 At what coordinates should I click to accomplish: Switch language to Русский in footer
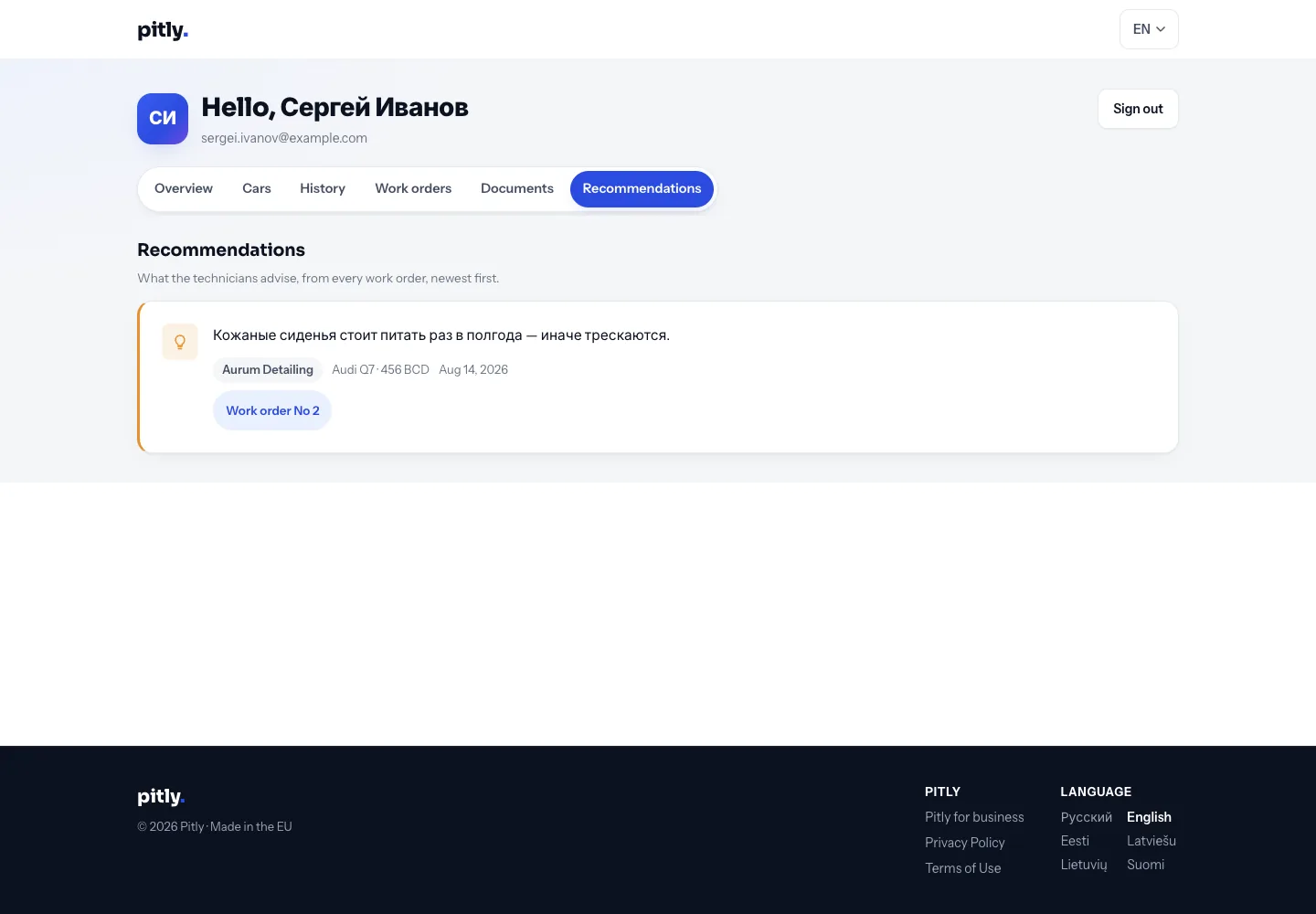click(x=1087, y=817)
